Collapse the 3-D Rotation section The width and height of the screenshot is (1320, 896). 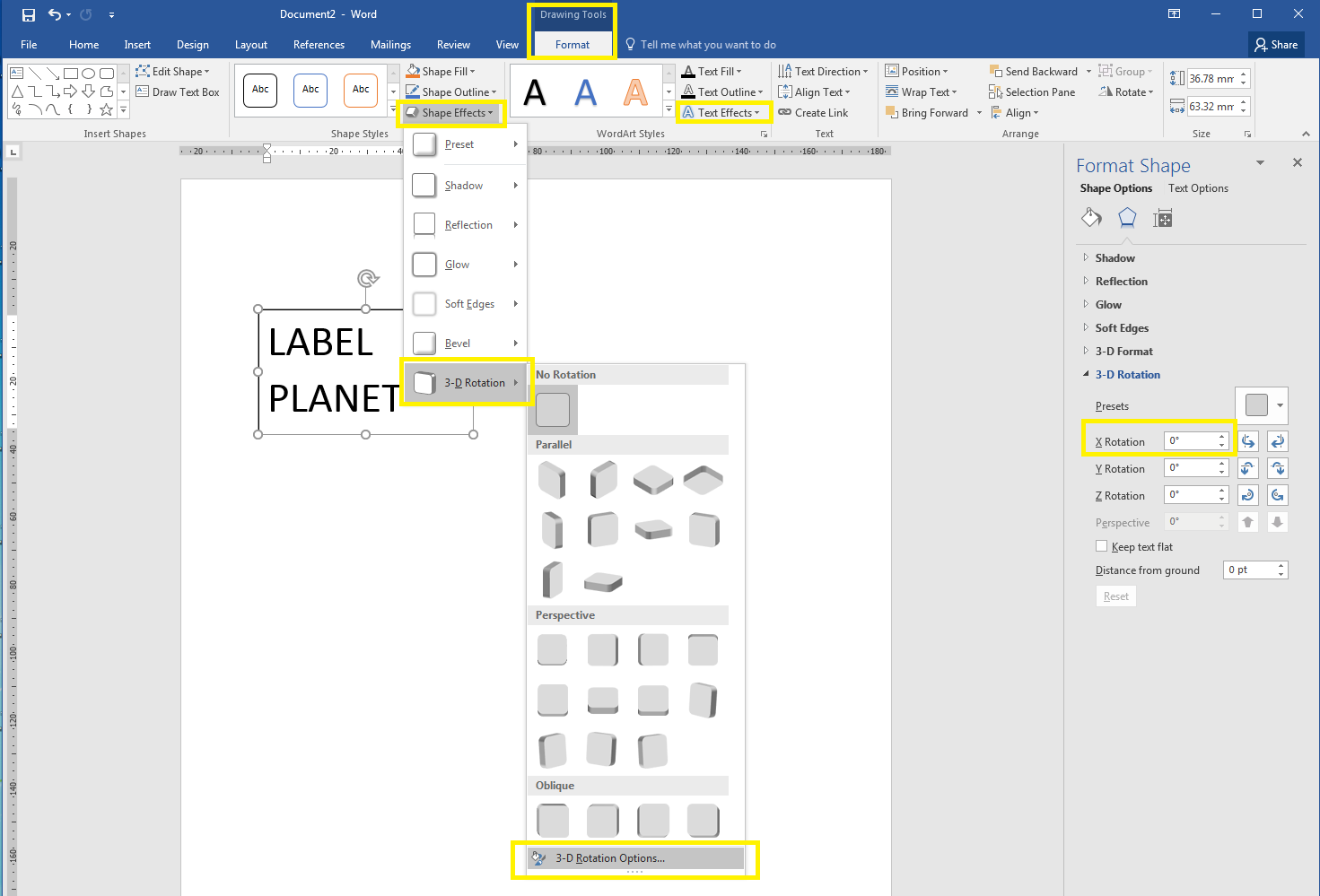tap(1086, 374)
